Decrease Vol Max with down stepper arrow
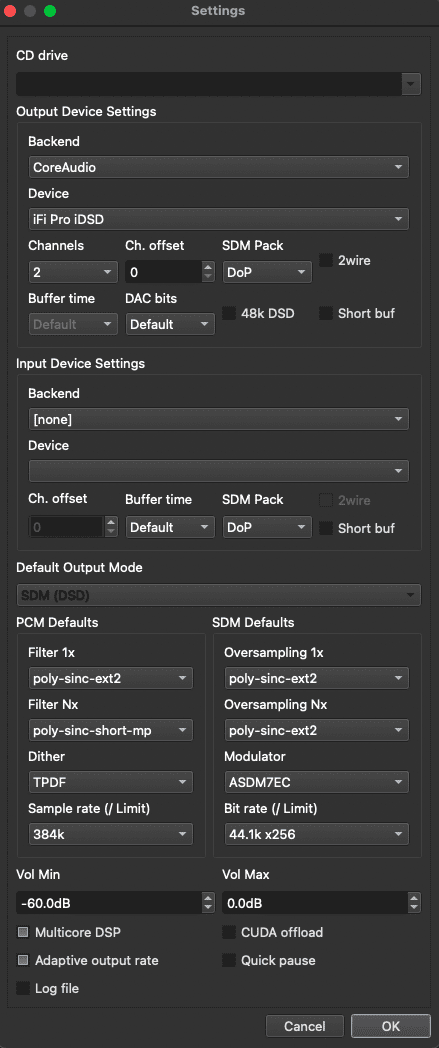This screenshot has height=1048, width=439. click(414, 909)
